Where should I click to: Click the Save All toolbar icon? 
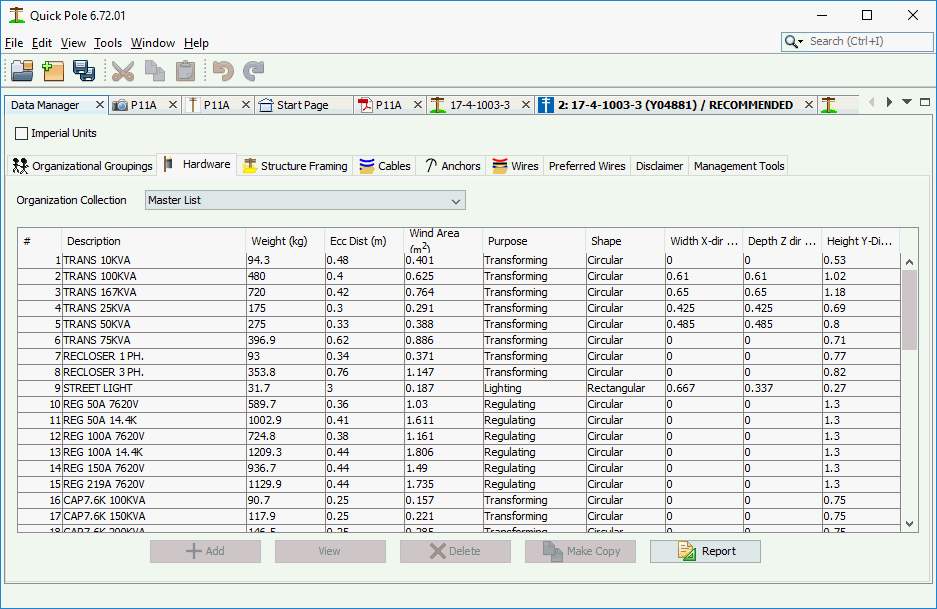tap(84, 71)
